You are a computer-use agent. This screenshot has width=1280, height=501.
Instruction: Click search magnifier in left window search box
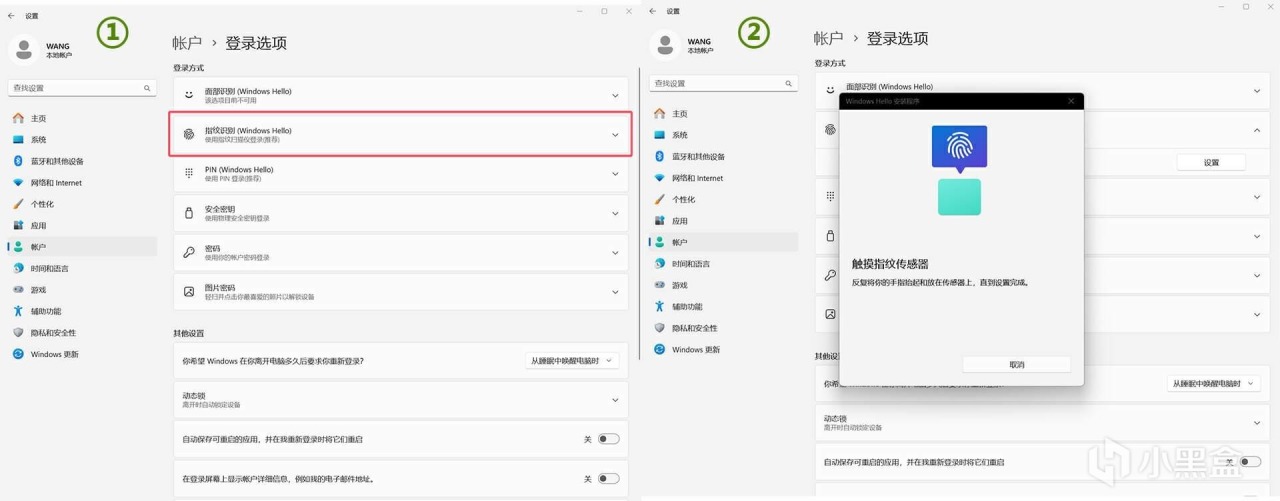(x=147, y=88)
